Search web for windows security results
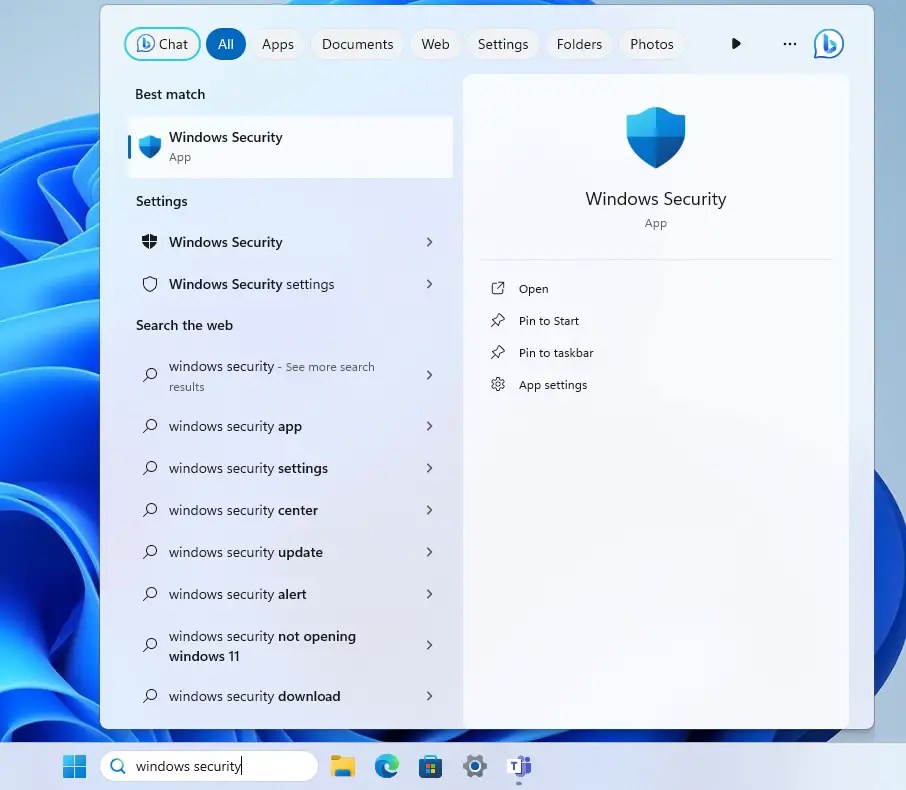 click(291, 376)
